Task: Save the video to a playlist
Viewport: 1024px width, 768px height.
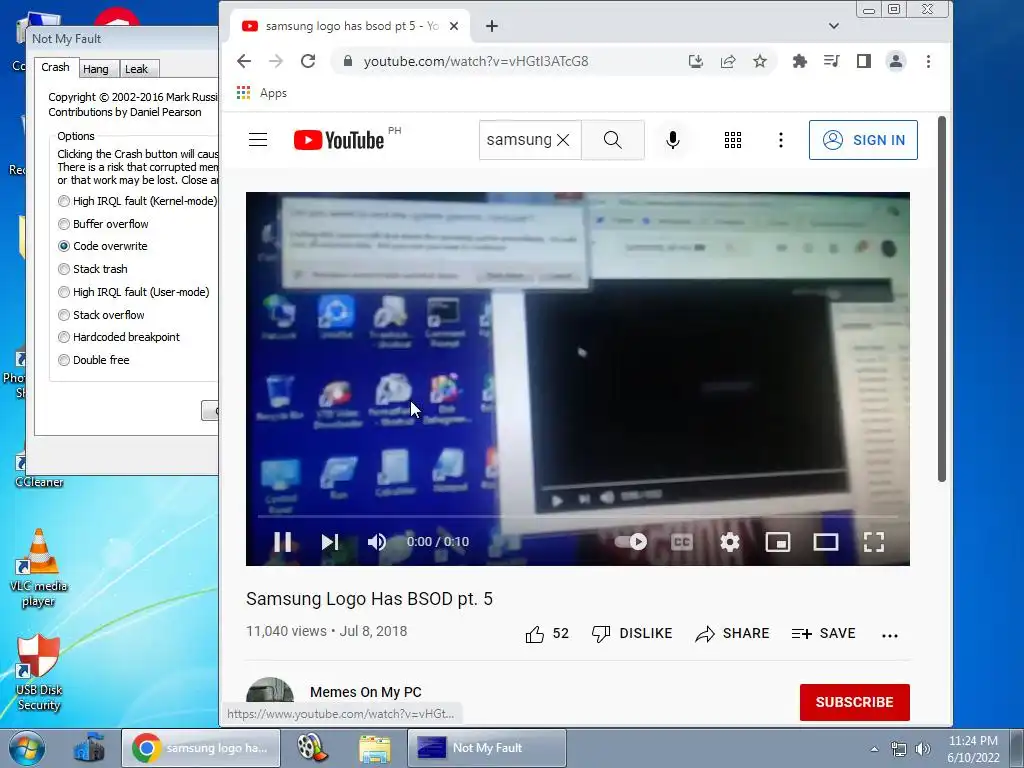Action: 824,633
